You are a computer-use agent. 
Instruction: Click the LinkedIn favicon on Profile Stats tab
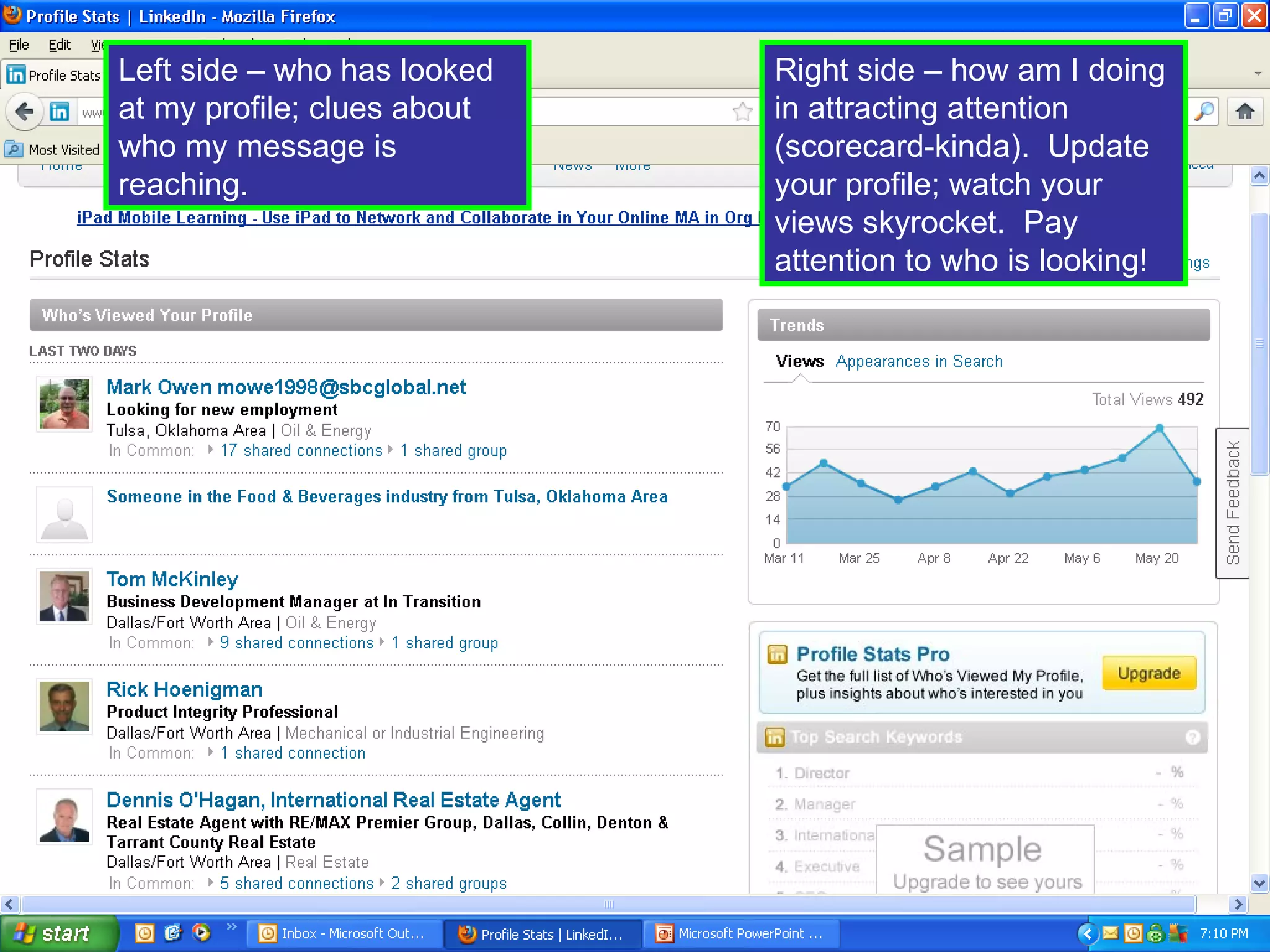point(16,75)
